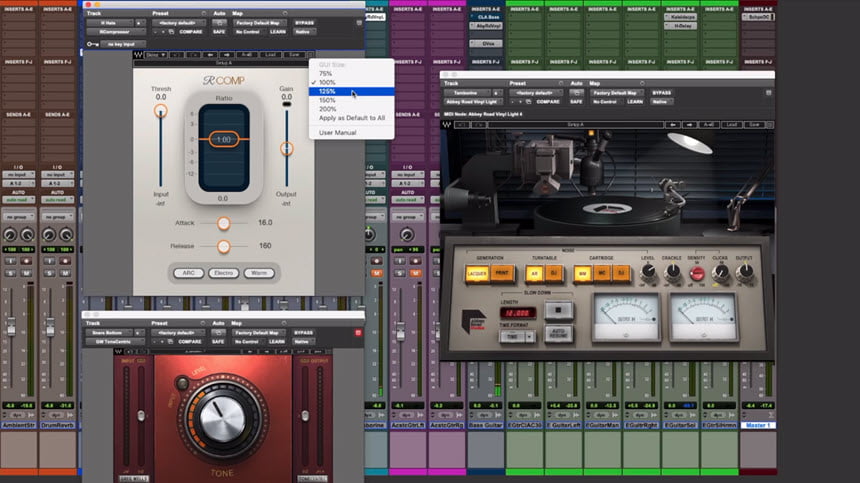Click the RComp Gain slider handle
The width and height of the screenshot is (860, 483).
click(x=286, y=148)
